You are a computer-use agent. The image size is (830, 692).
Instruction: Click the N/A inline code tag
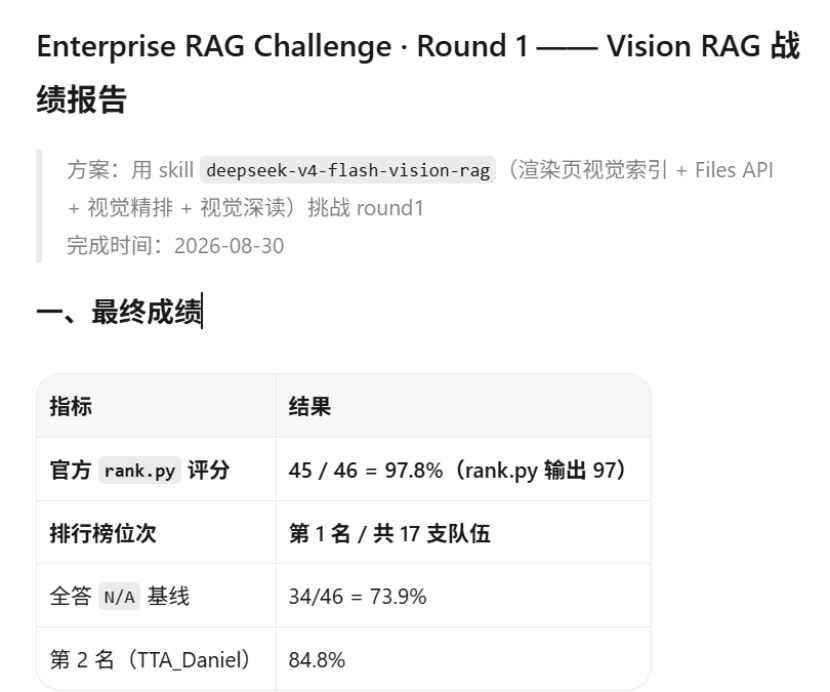click(119, 597)
